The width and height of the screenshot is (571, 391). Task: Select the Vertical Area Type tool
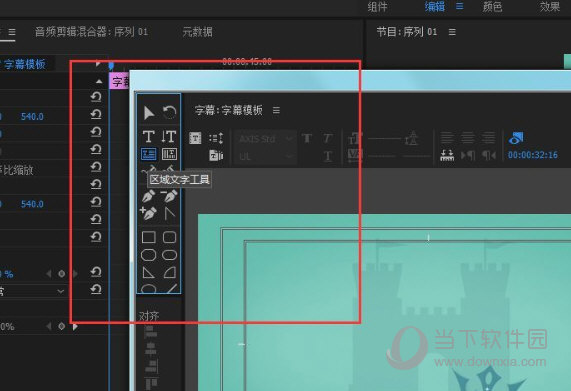[x=169, y=154]
